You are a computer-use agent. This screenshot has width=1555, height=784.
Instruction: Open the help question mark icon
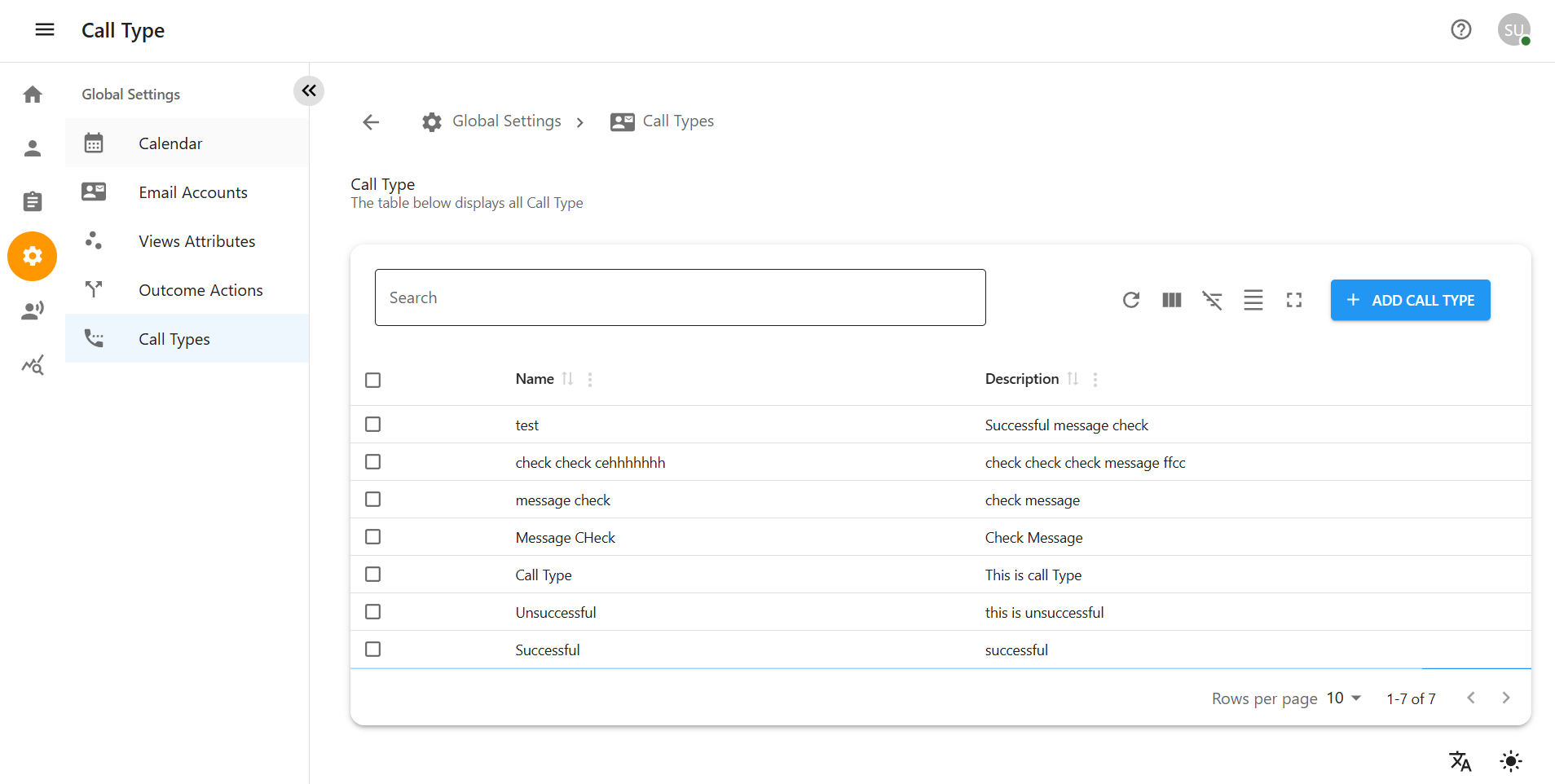[1460, 30]
